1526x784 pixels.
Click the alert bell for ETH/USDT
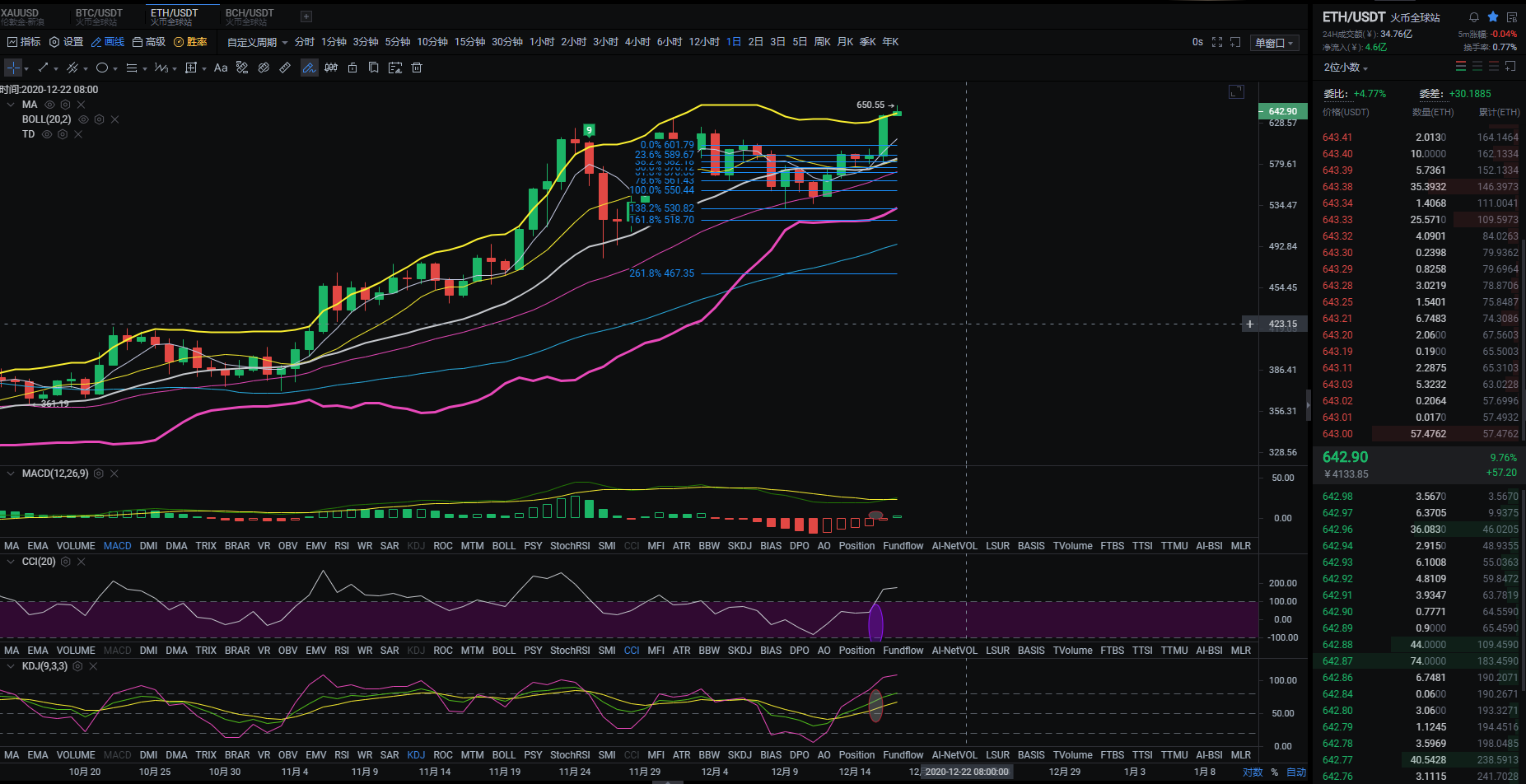click(1474, 16)
